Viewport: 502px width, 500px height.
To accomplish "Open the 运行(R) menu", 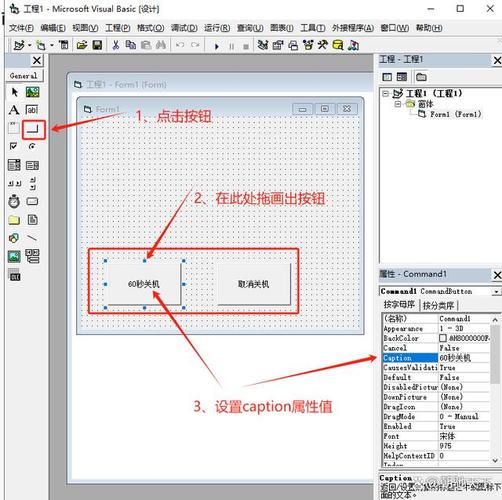I will click(x=217, y=28).
